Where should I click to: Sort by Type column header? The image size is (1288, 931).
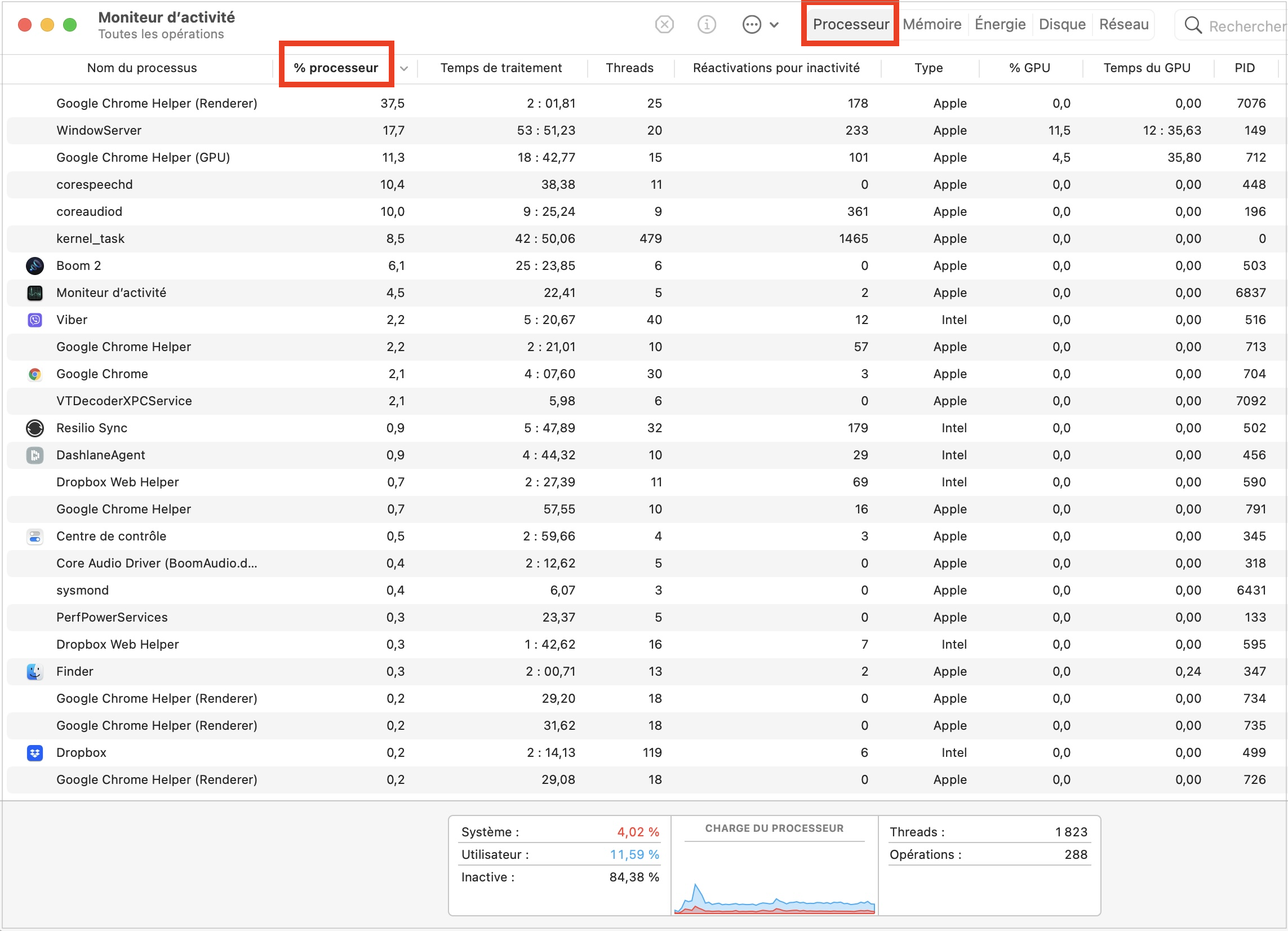(x=929, y=68)
